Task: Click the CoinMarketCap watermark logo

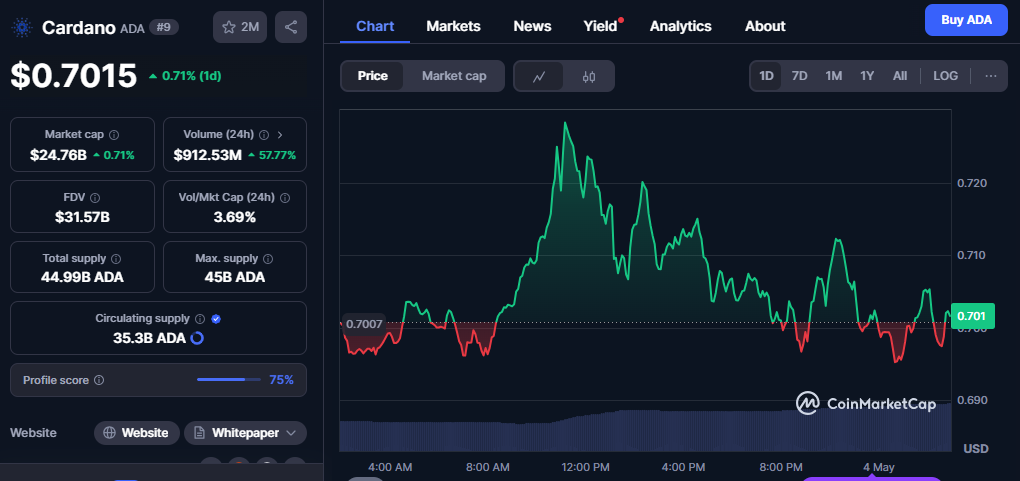Action: (866, 404)
